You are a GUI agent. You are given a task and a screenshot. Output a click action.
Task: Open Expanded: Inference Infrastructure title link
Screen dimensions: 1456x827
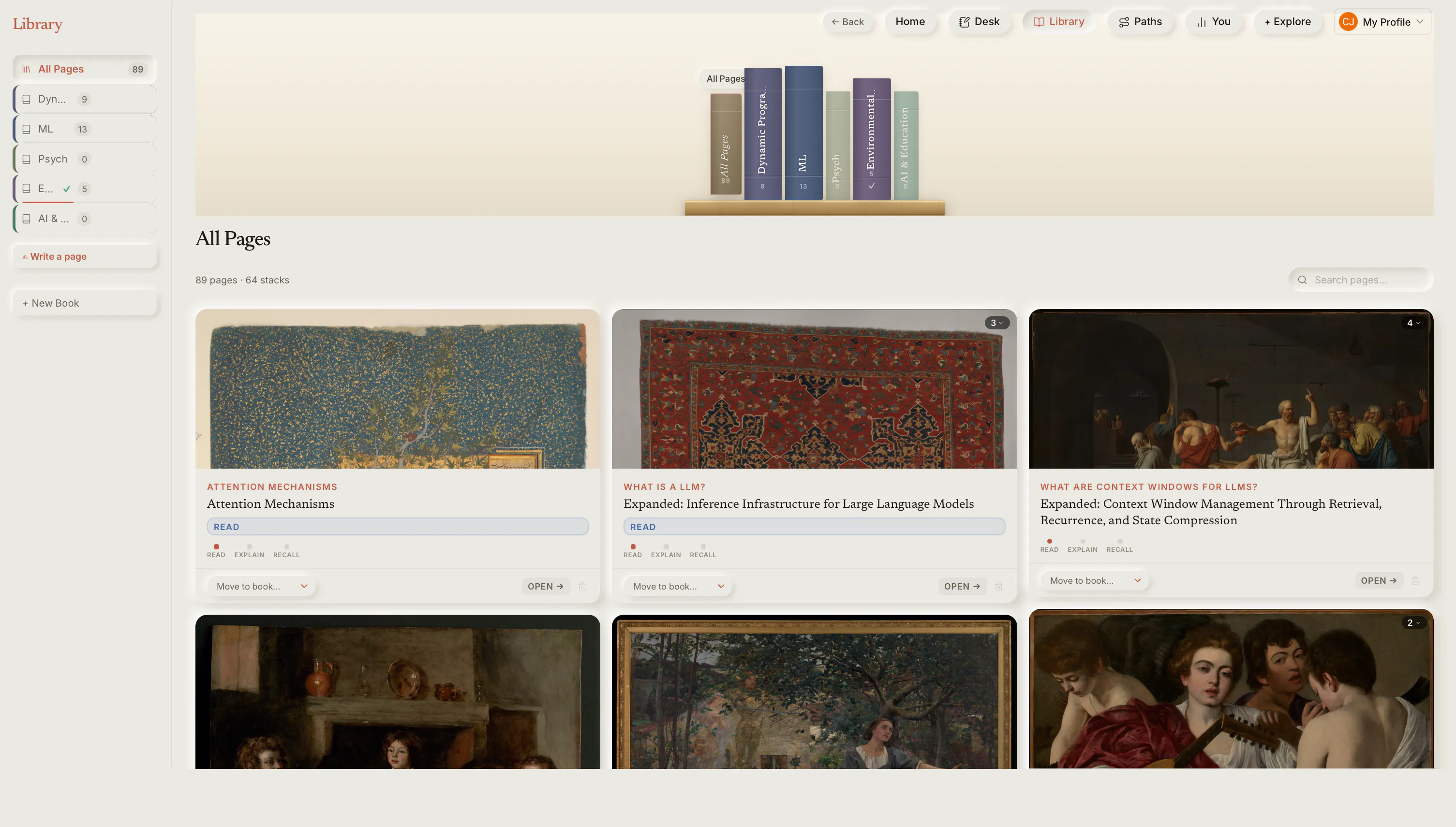(x=798, y=504)
